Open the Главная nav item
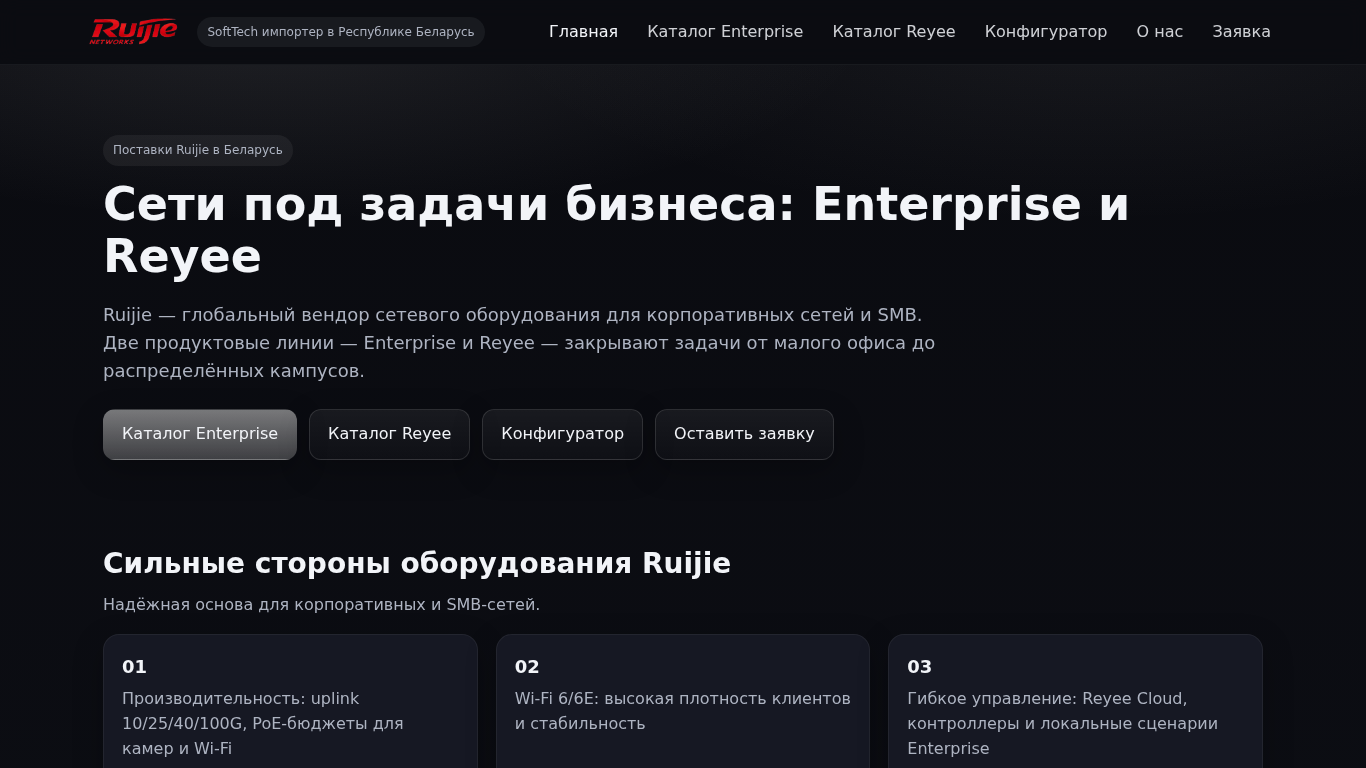 coord(583,32)
